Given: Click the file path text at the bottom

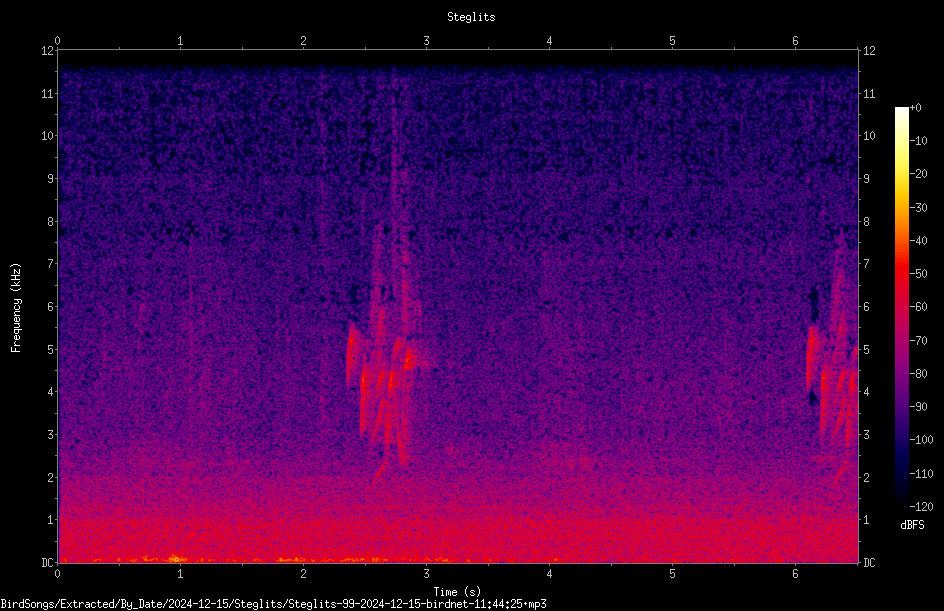Looking at the screenshot, I should click(273, 604).
